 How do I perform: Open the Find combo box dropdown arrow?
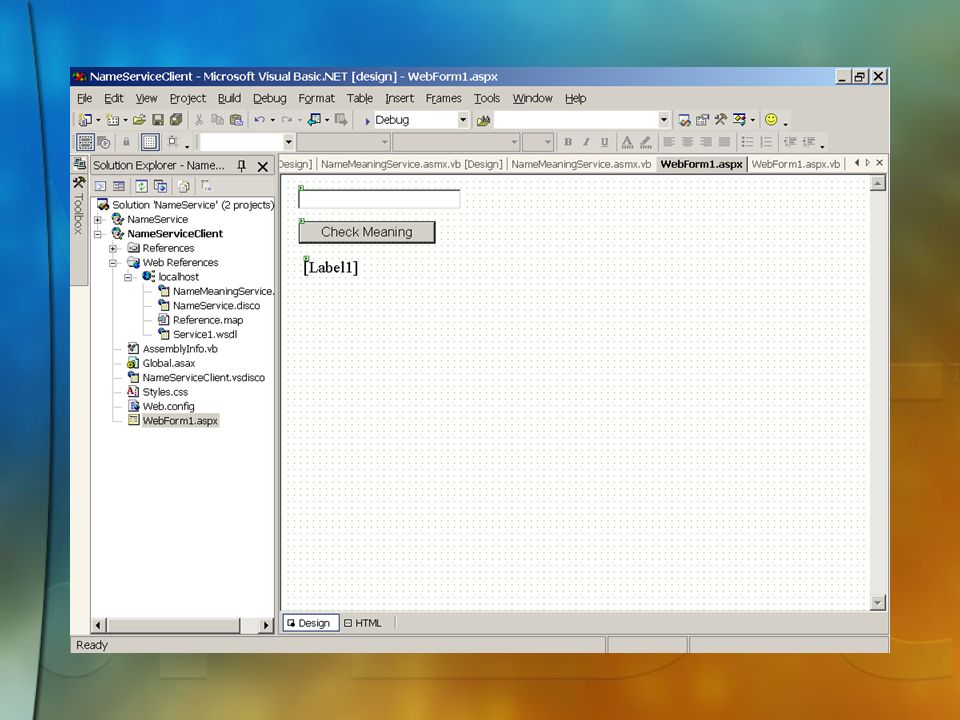click(664, 121)
